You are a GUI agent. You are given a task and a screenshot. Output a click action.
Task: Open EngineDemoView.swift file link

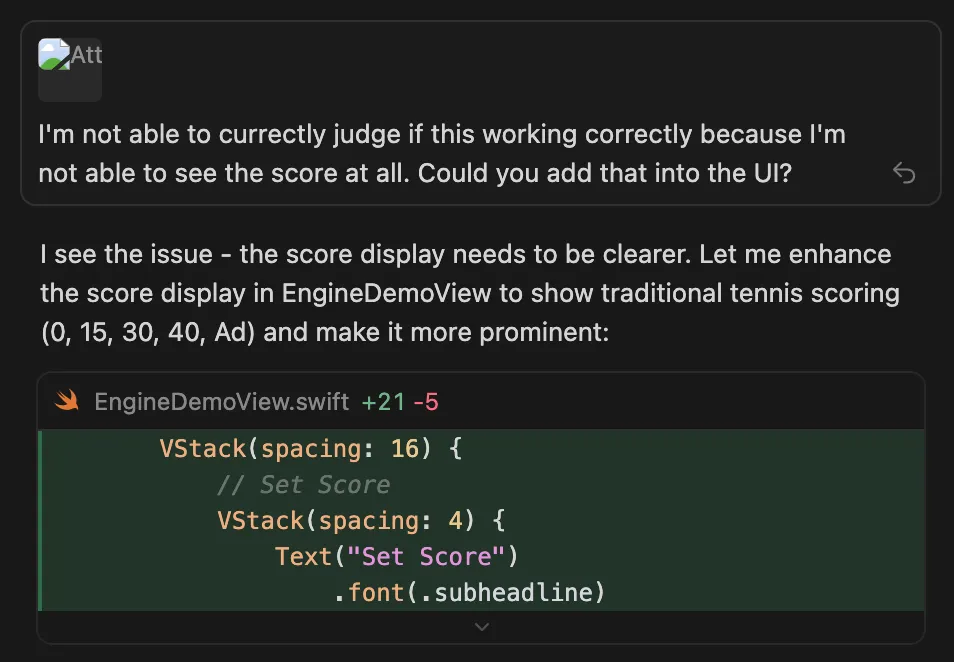pos(221,402)
